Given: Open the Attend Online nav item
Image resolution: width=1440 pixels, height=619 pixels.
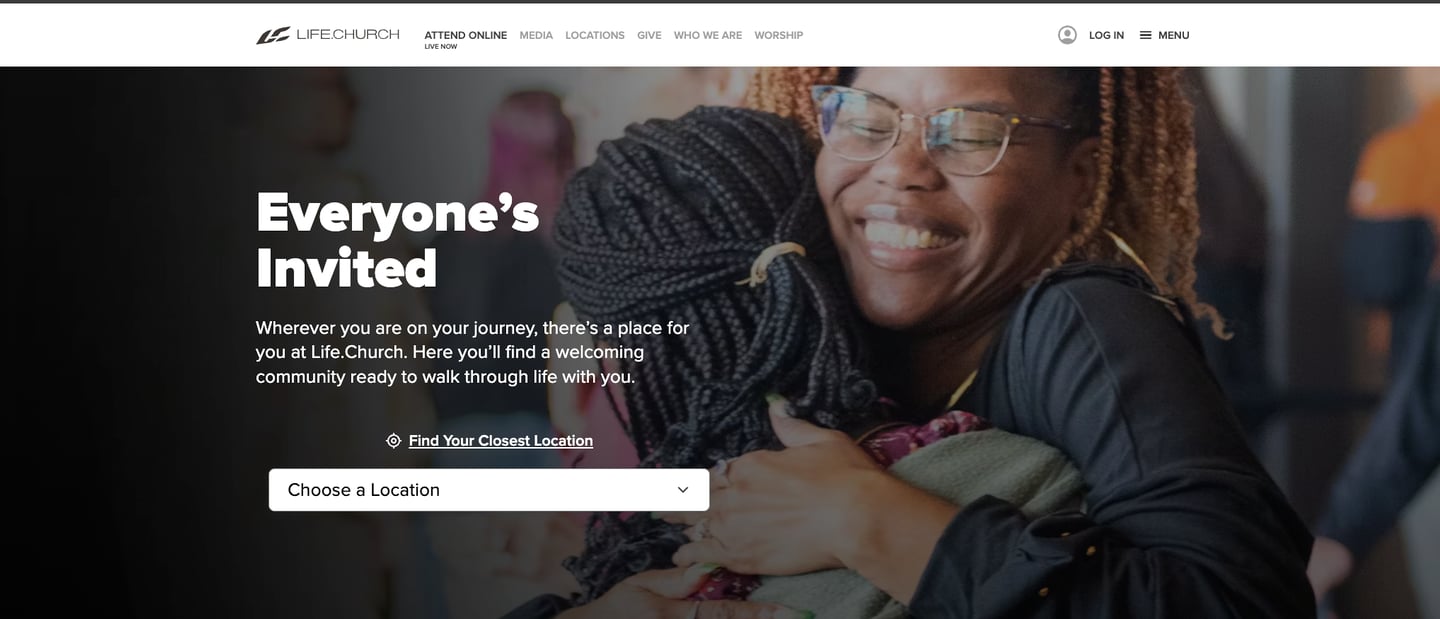Looking at the screenshot, I should (465, 35).
